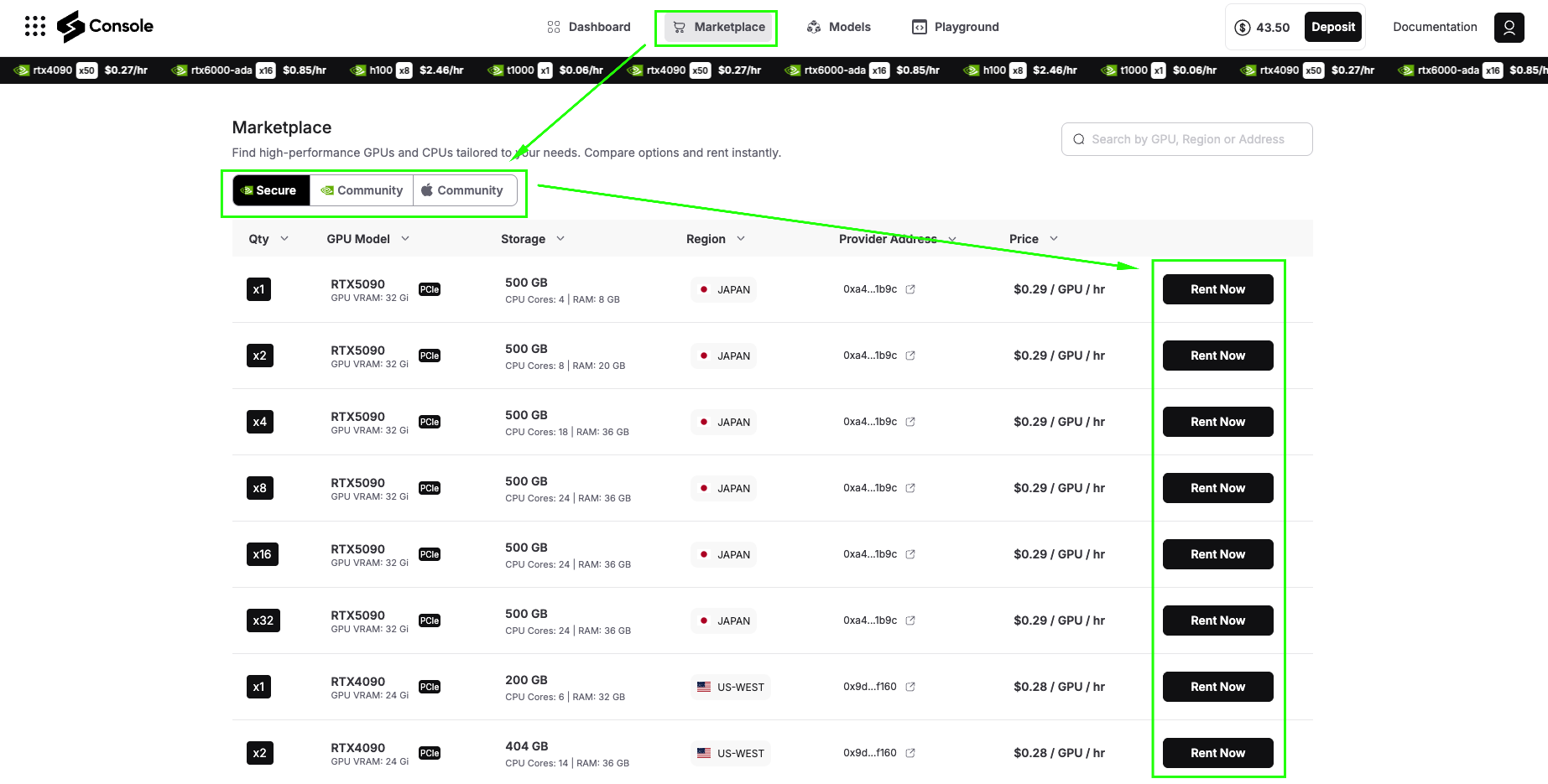Open the Region column dropdown
Image resolution: width=1548 pixels, height=784 pixels.
pyautogui.click(x=741, y=239)
